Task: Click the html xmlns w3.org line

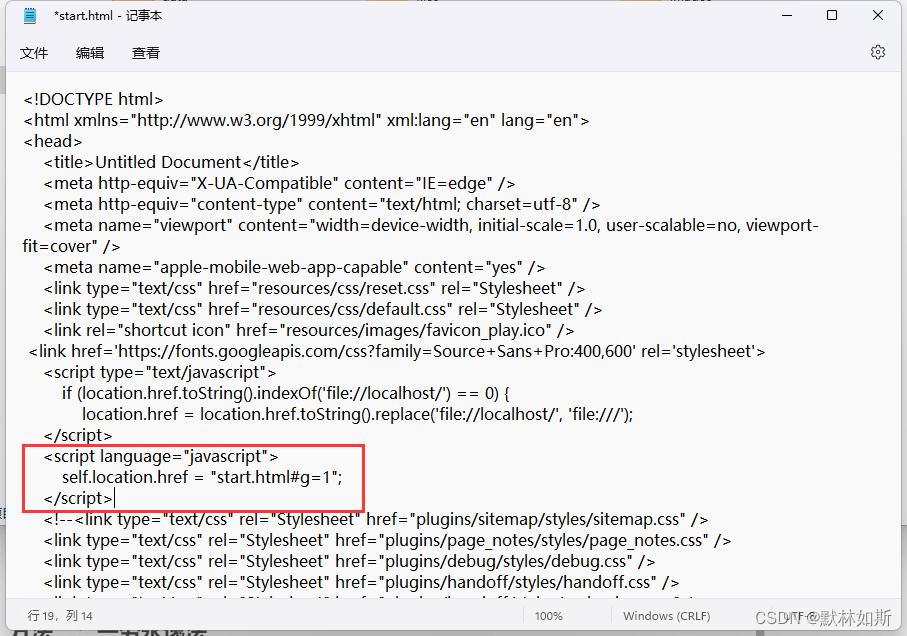Action: click(x=306, y=120)
